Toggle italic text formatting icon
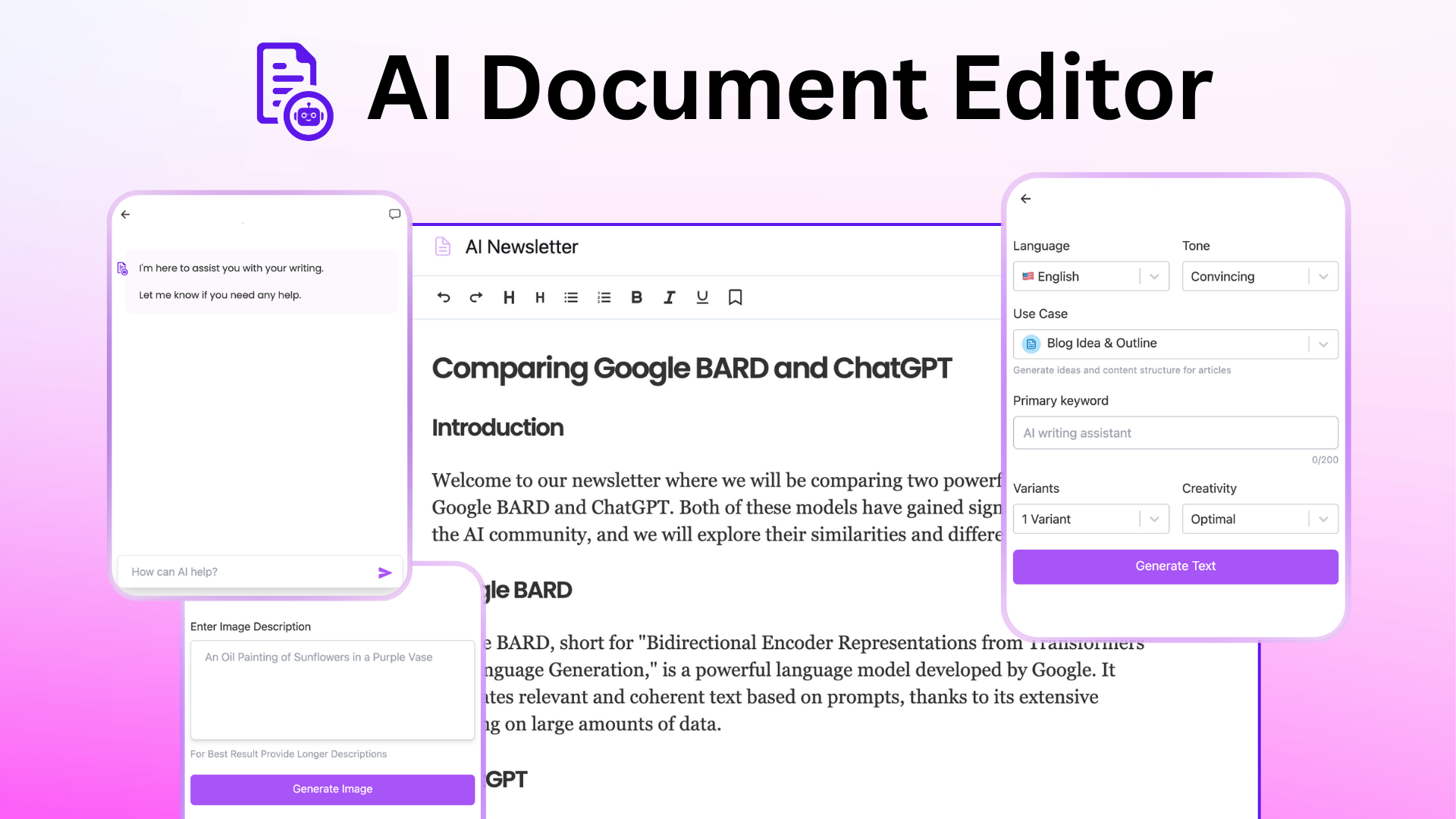The width and height of the screenshot is (1456, 819). (670, 297)
